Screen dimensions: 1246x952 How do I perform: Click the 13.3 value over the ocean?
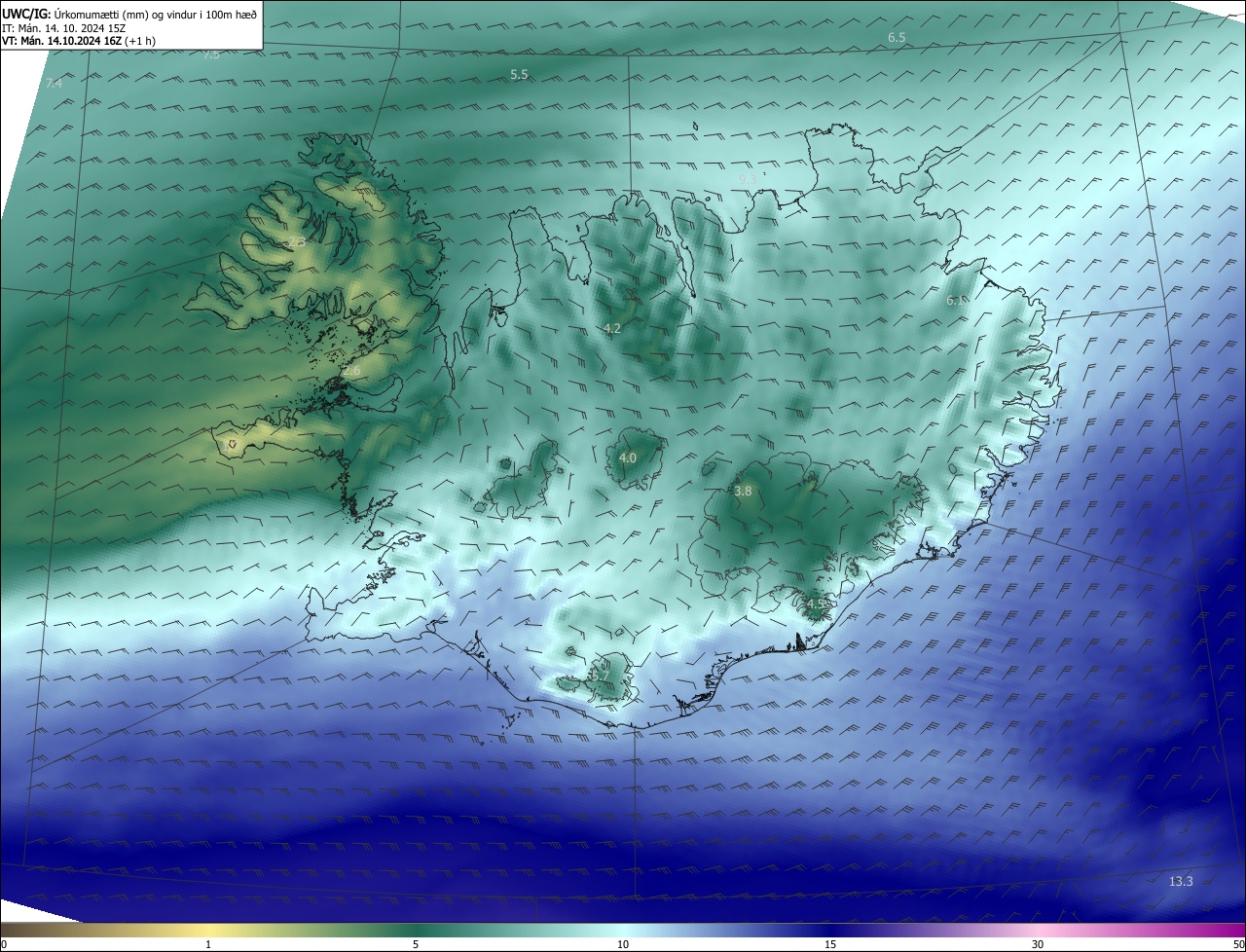[1181, 881]
